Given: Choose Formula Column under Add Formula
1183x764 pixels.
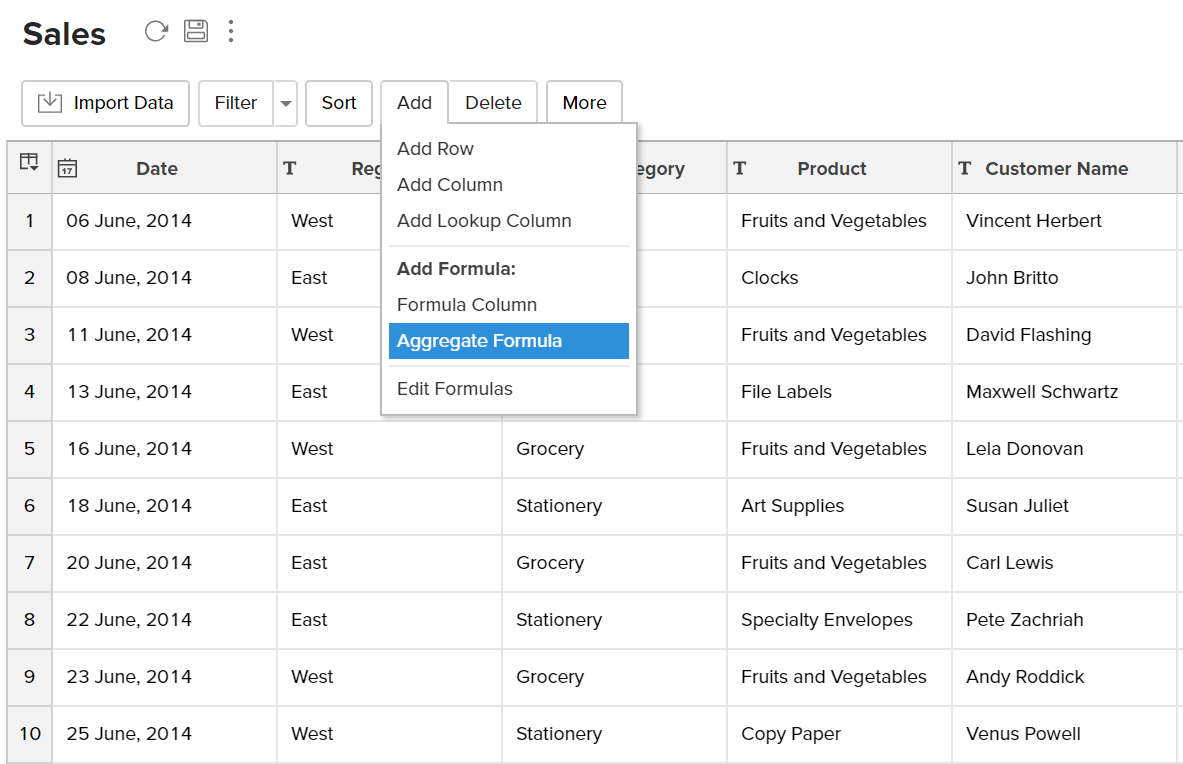Looking at the screenshot, I should click(467, 304).
